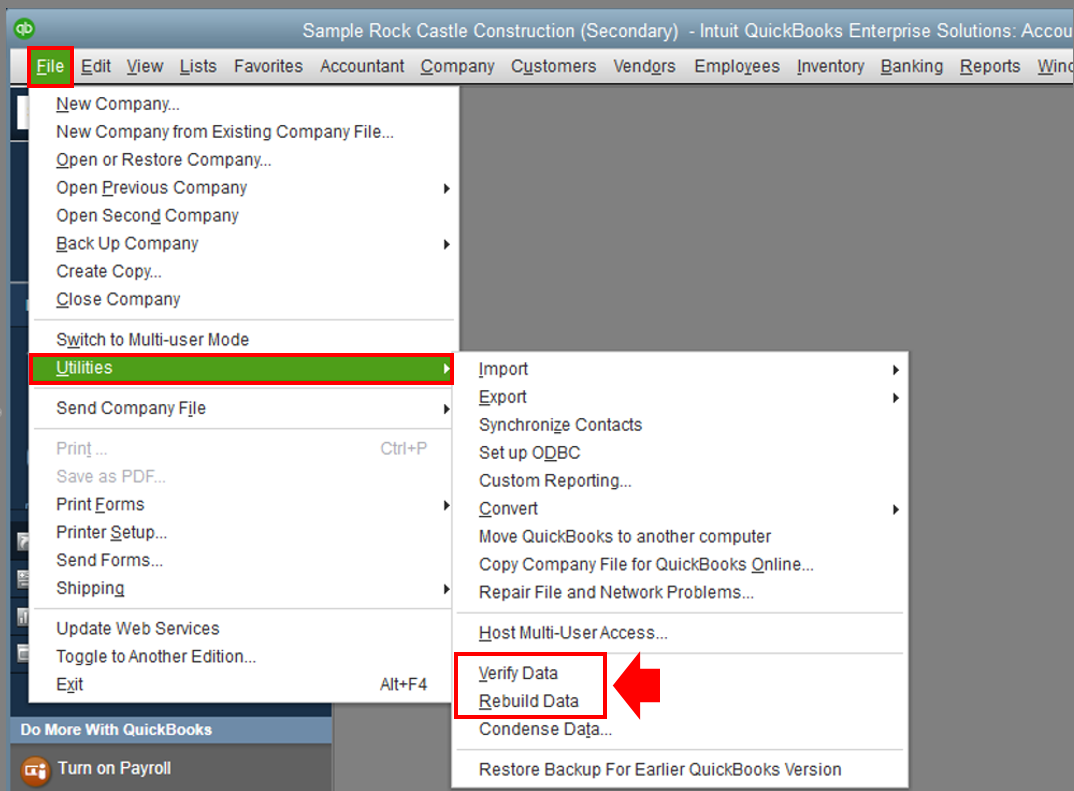This screenshot has width=1074, height=791.
Task: Open the Reports menu
Action: click(x=990, y=66)
